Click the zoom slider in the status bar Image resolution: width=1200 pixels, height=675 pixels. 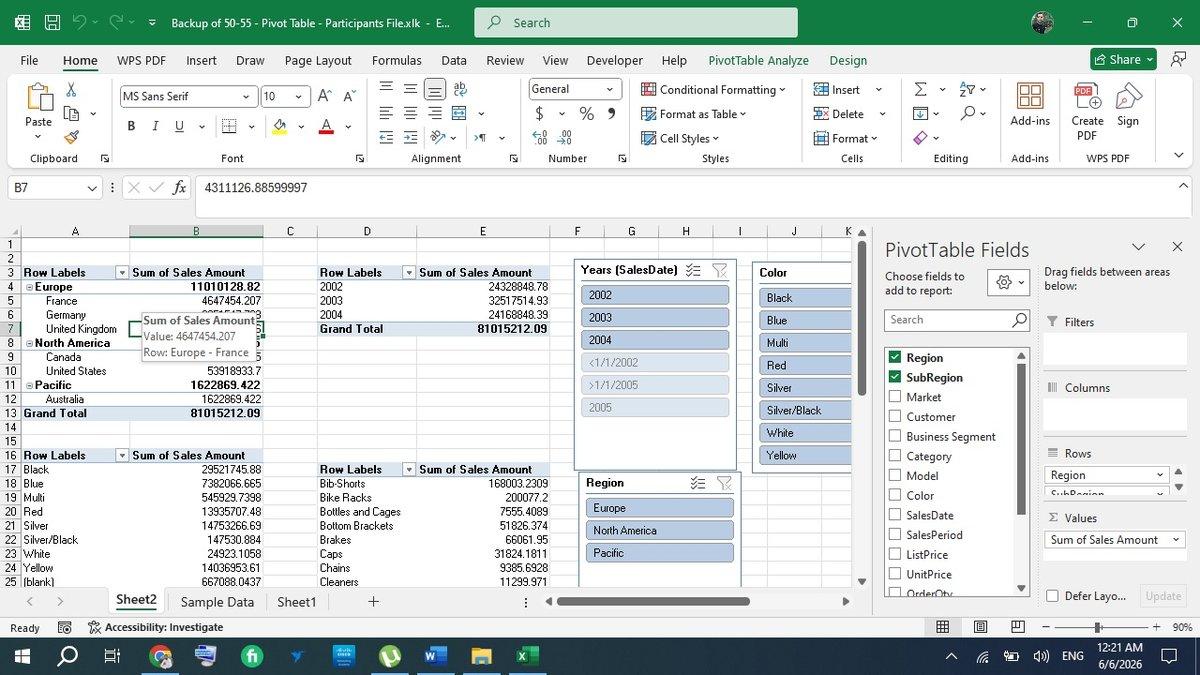(1098, 627)
